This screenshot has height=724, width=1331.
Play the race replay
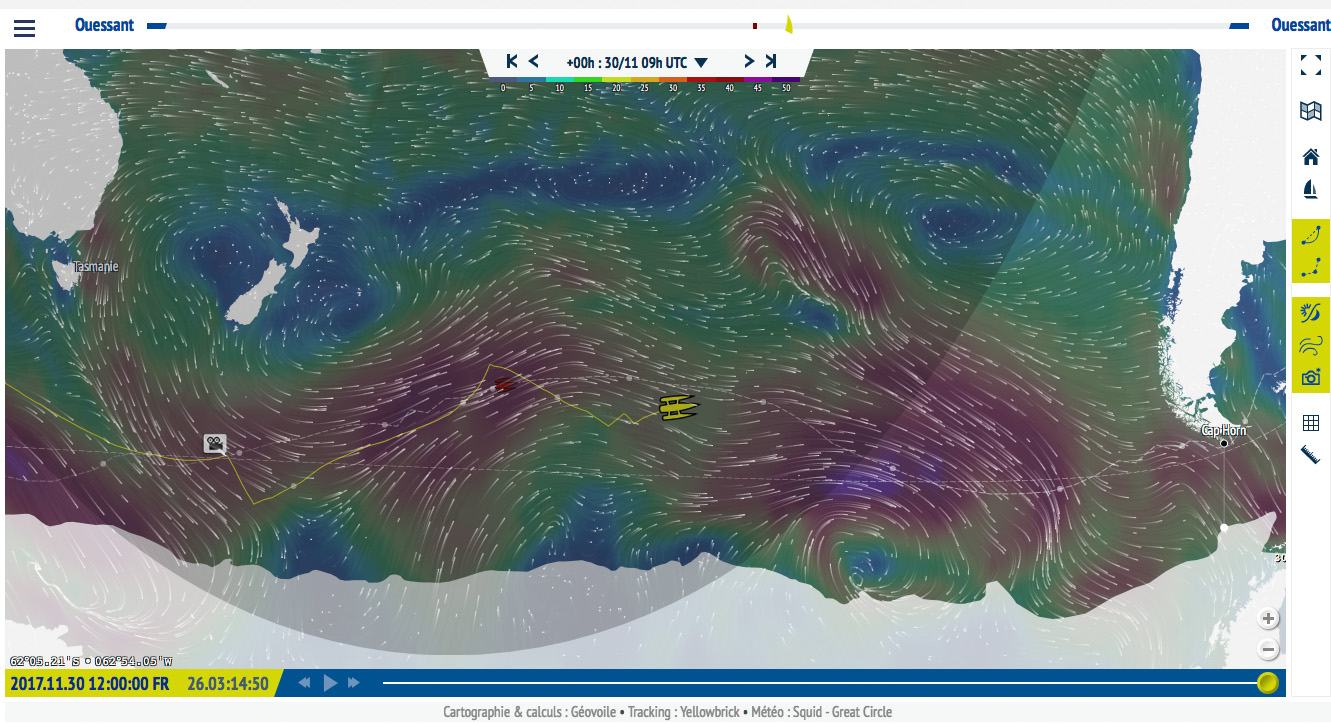(330, 683)
